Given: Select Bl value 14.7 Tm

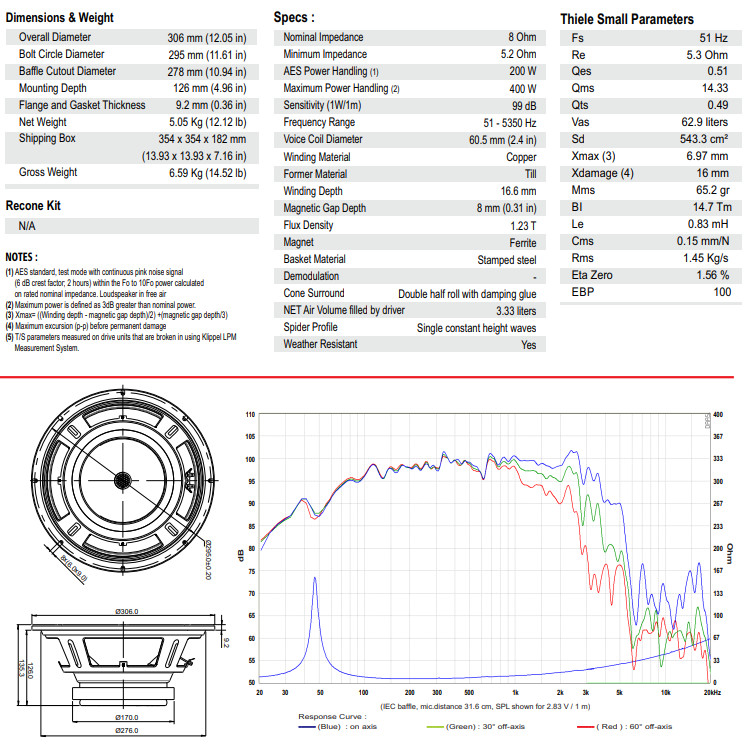Looking at the screenshot, I should [x=713, y=207].
